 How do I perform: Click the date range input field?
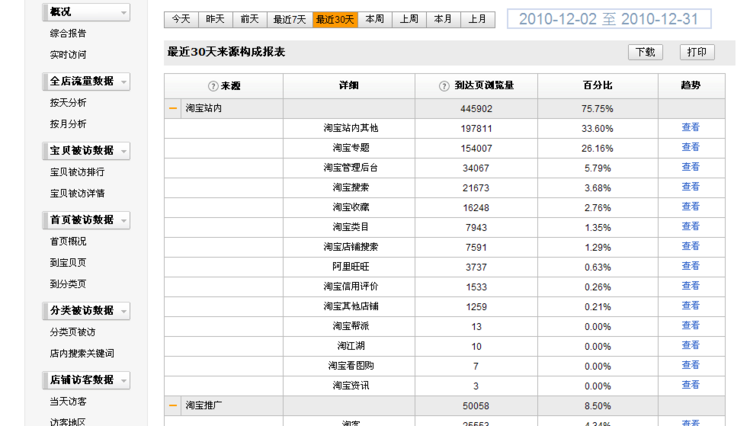pos(609,19)
